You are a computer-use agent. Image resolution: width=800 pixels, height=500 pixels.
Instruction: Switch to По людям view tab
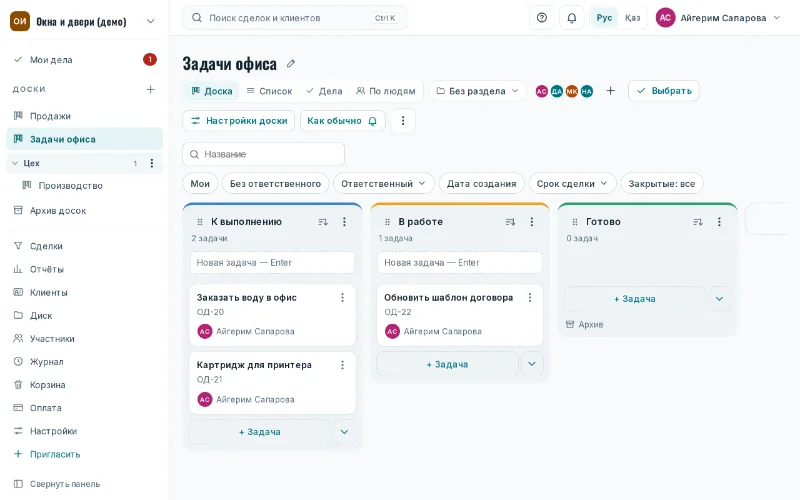tap(386, 91)
